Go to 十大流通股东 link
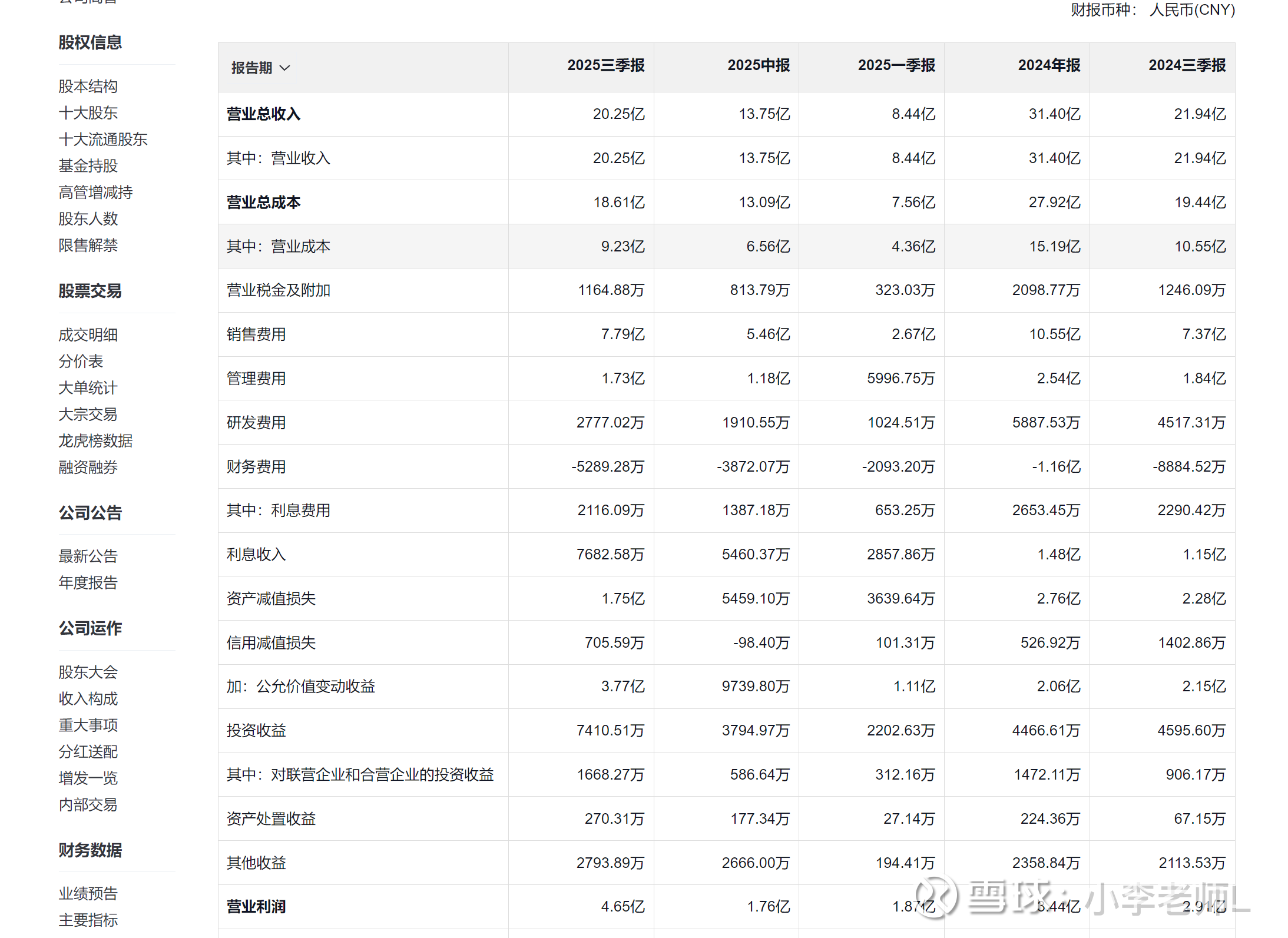 click(x=103, y=140)
